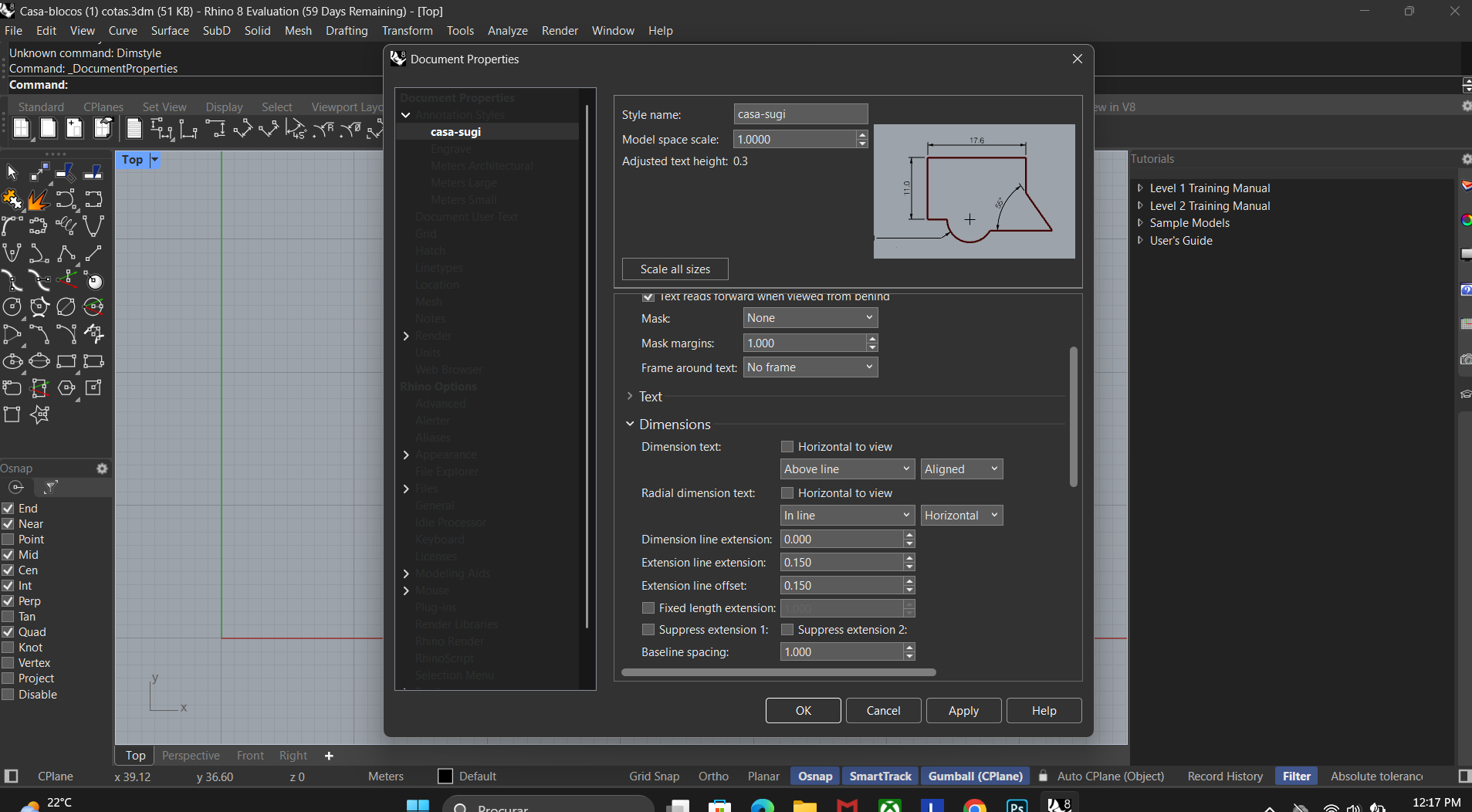Viewport: 1472px width, 812px height.
Task: Switch to the Perspective viewport tab
Action: [191, 756]
